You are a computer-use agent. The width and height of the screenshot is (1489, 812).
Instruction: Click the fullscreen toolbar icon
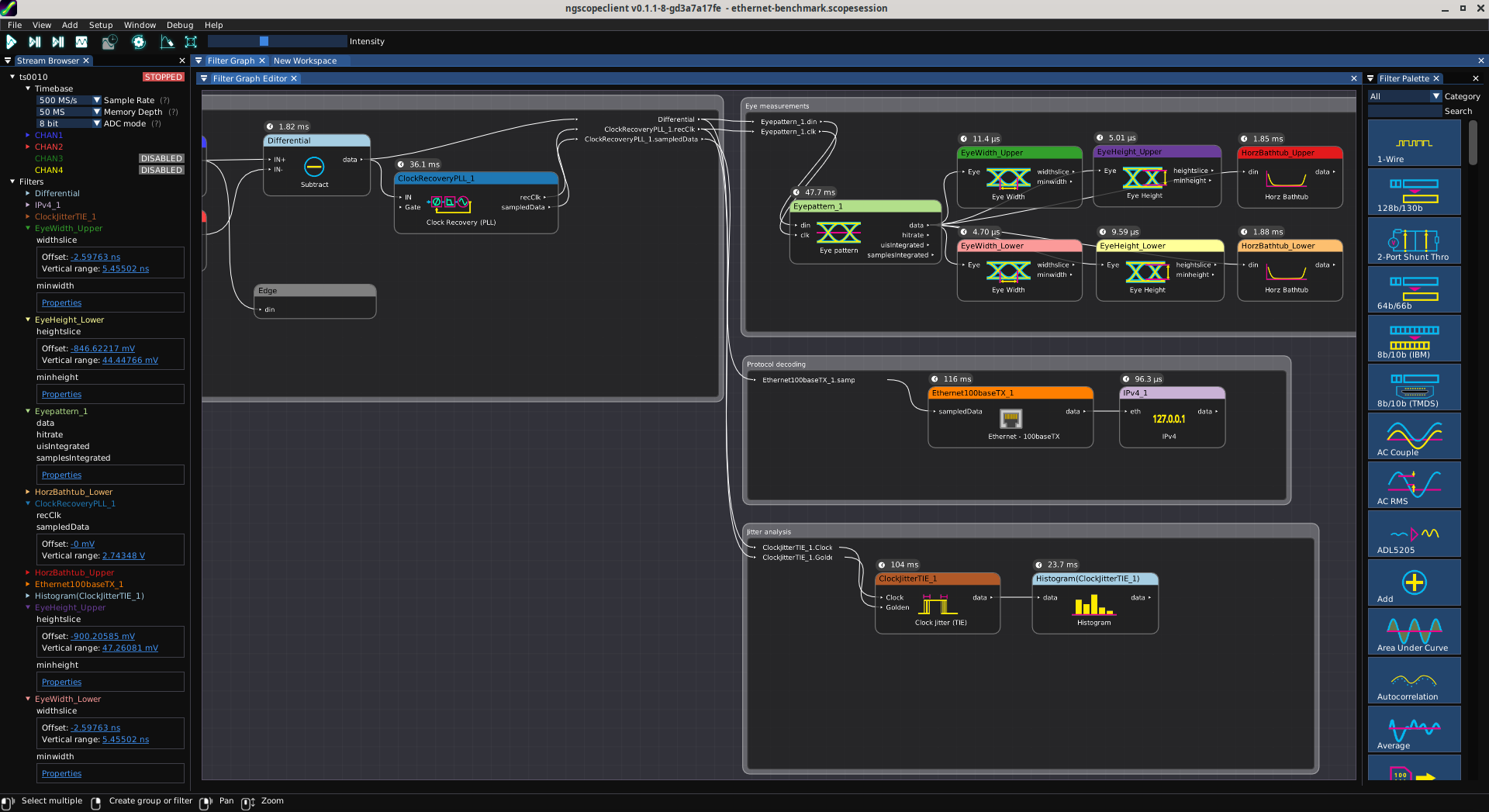(191, 42)
